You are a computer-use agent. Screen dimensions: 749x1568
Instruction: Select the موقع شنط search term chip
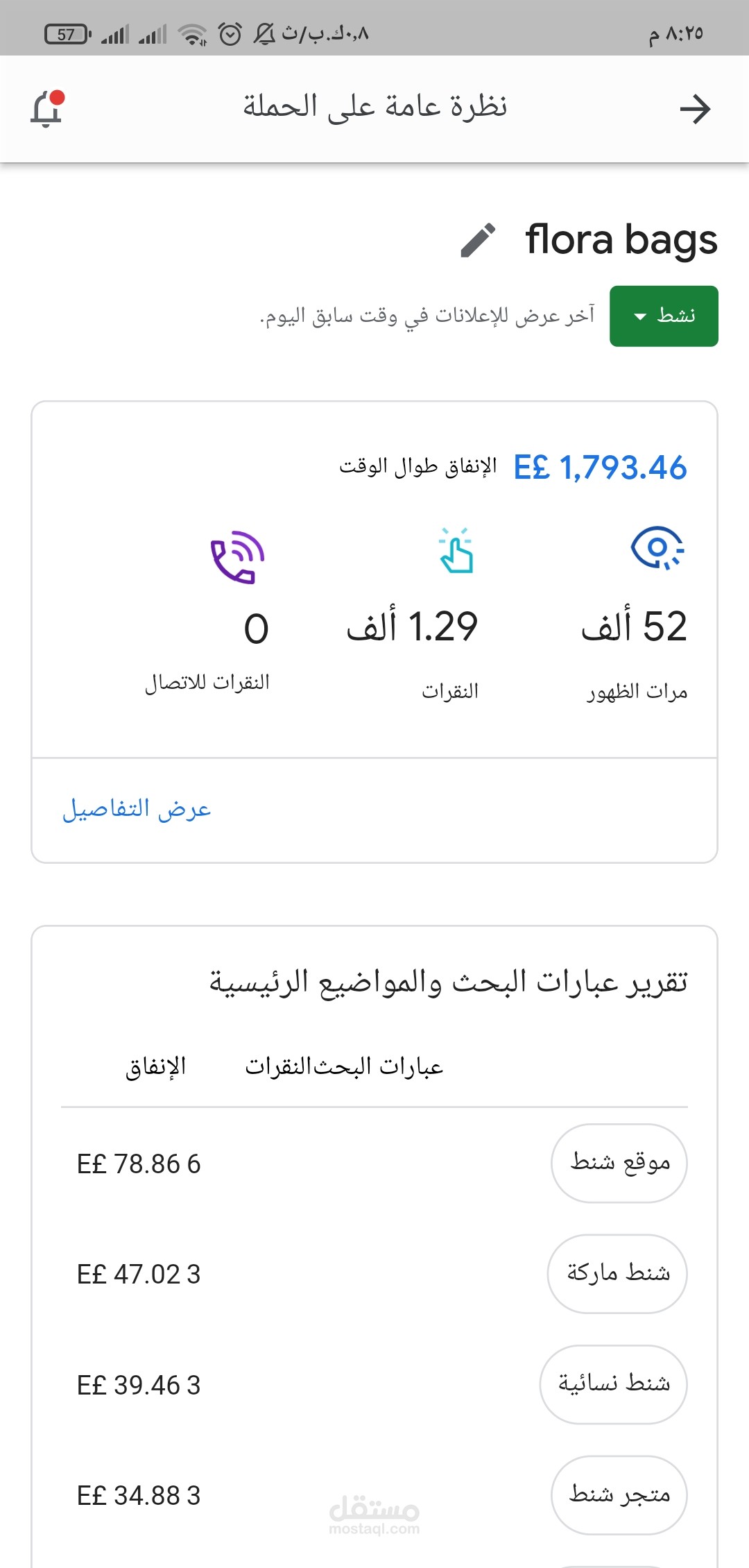point(619,1163)
